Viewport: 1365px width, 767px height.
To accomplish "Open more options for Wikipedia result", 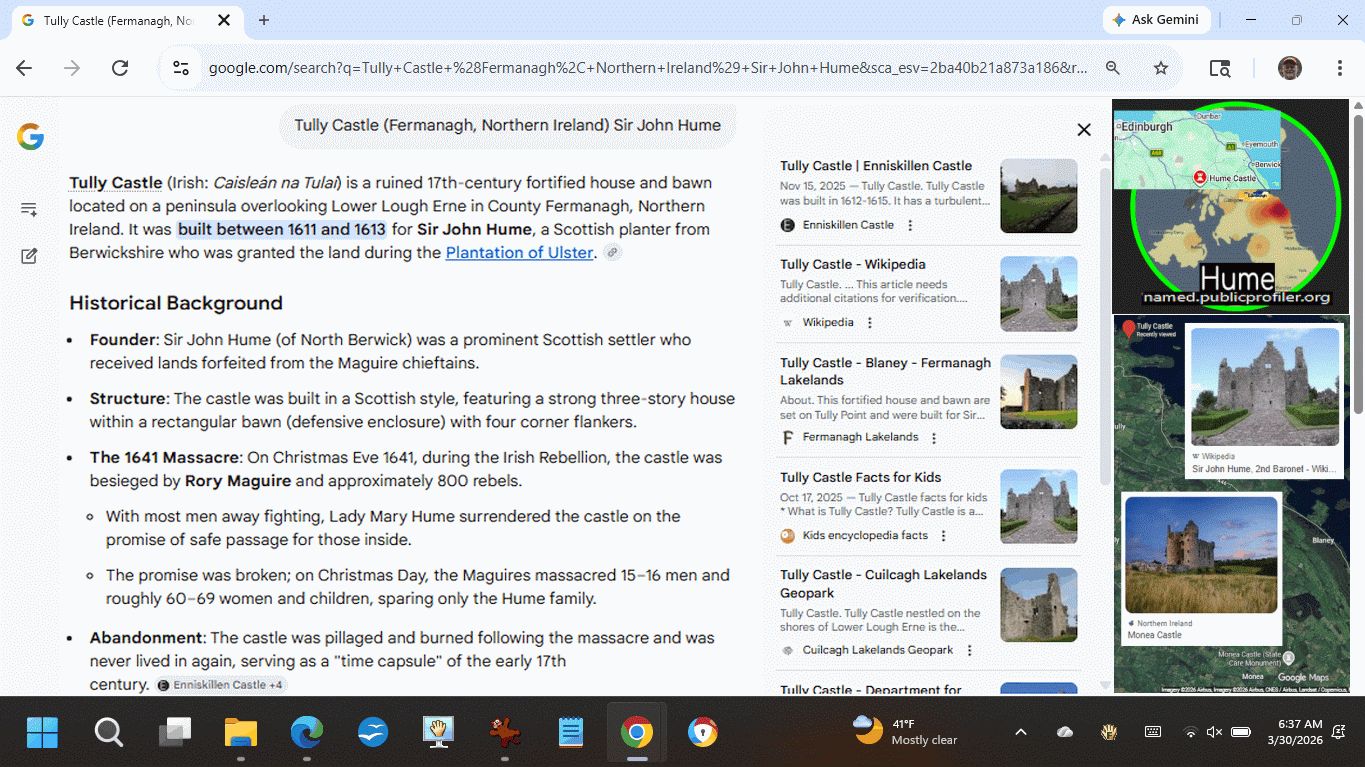I will [870, 323].
